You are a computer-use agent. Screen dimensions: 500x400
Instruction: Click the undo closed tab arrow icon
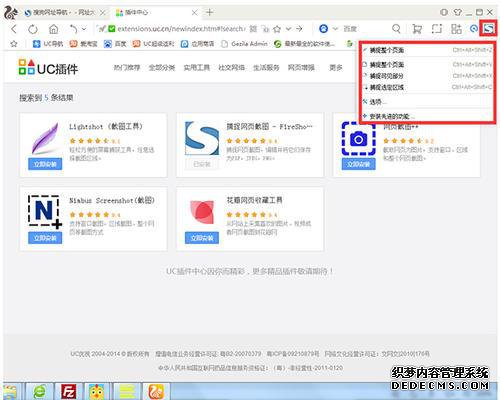tap(73, 29)
